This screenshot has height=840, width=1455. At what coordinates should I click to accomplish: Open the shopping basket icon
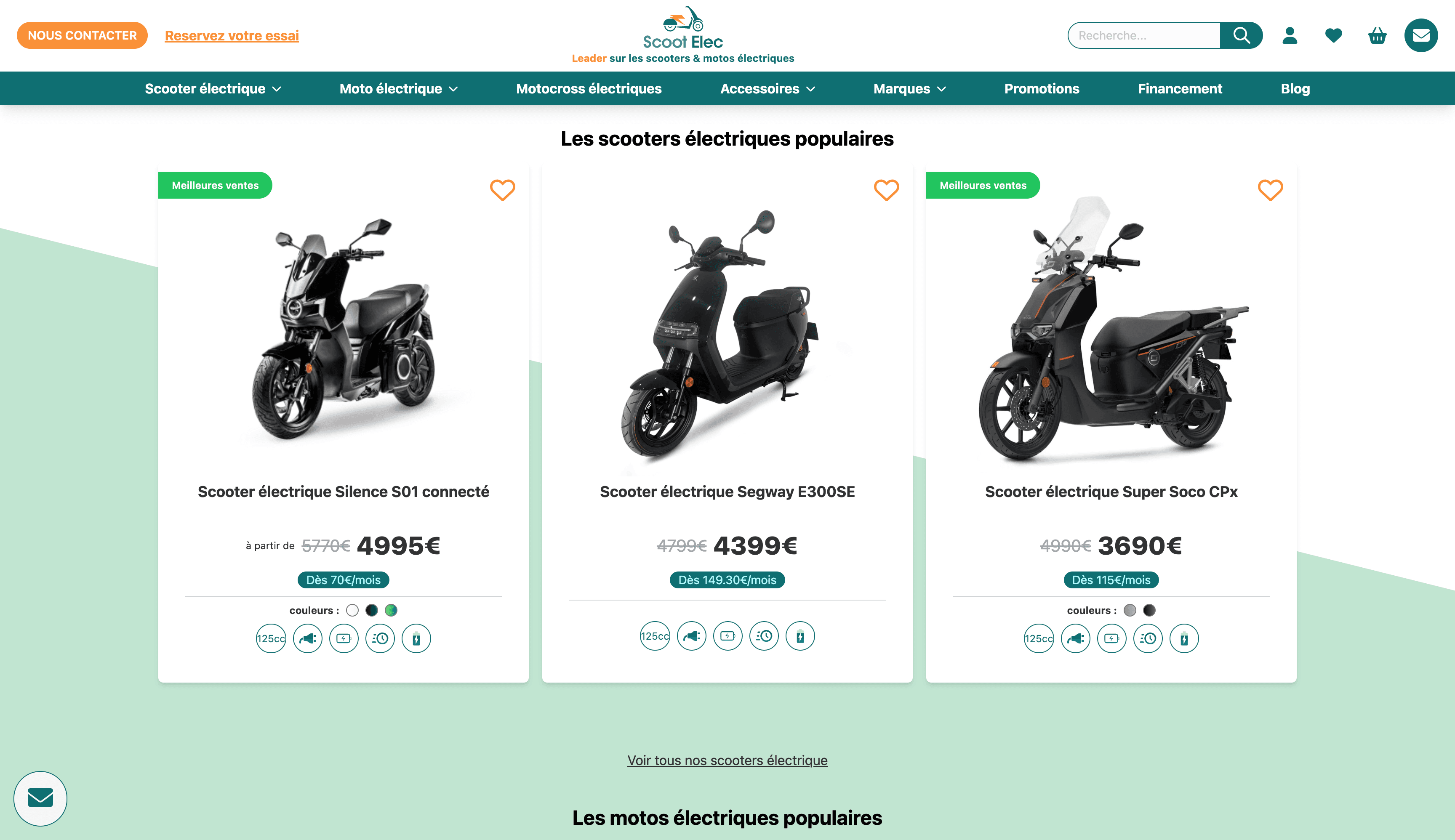pyautogui.click(x=1377, y=35)
